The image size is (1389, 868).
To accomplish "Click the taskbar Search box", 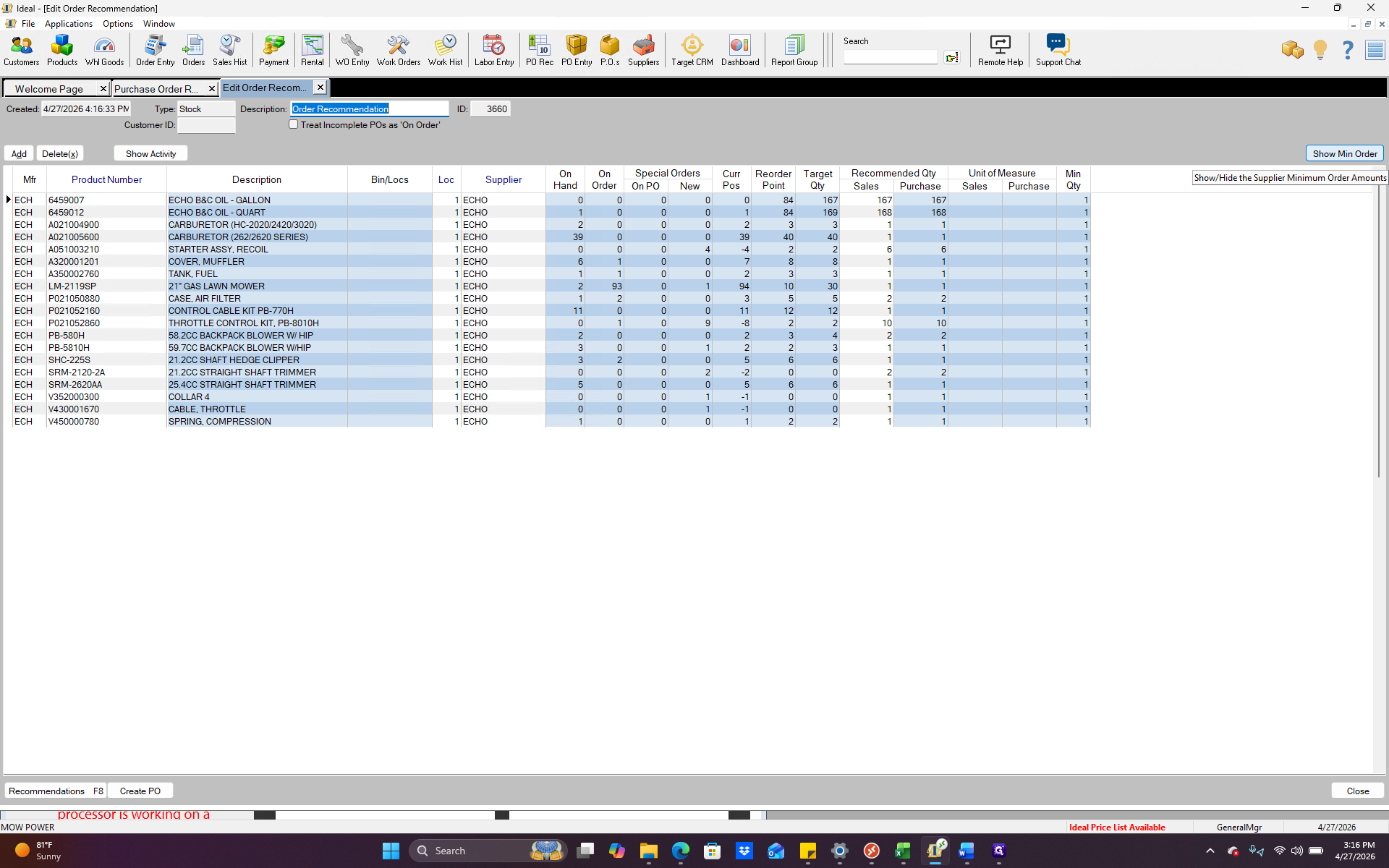I will point(489,851).
